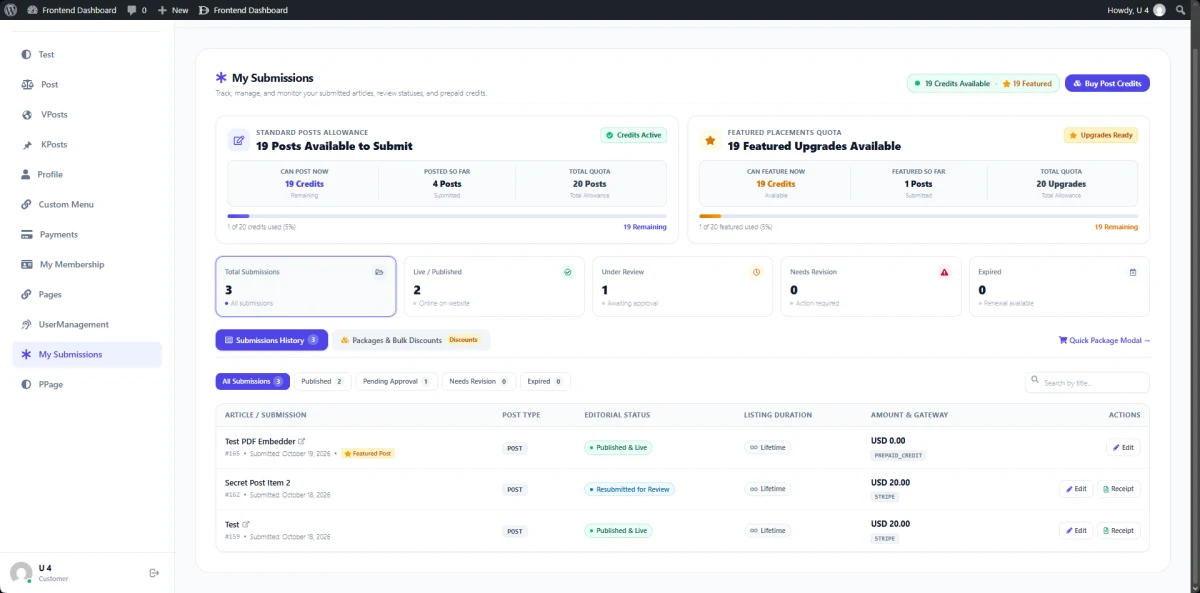1200x593 pixels.
Task: Click the Buy Post Credits button
Action: [1107, 83]
